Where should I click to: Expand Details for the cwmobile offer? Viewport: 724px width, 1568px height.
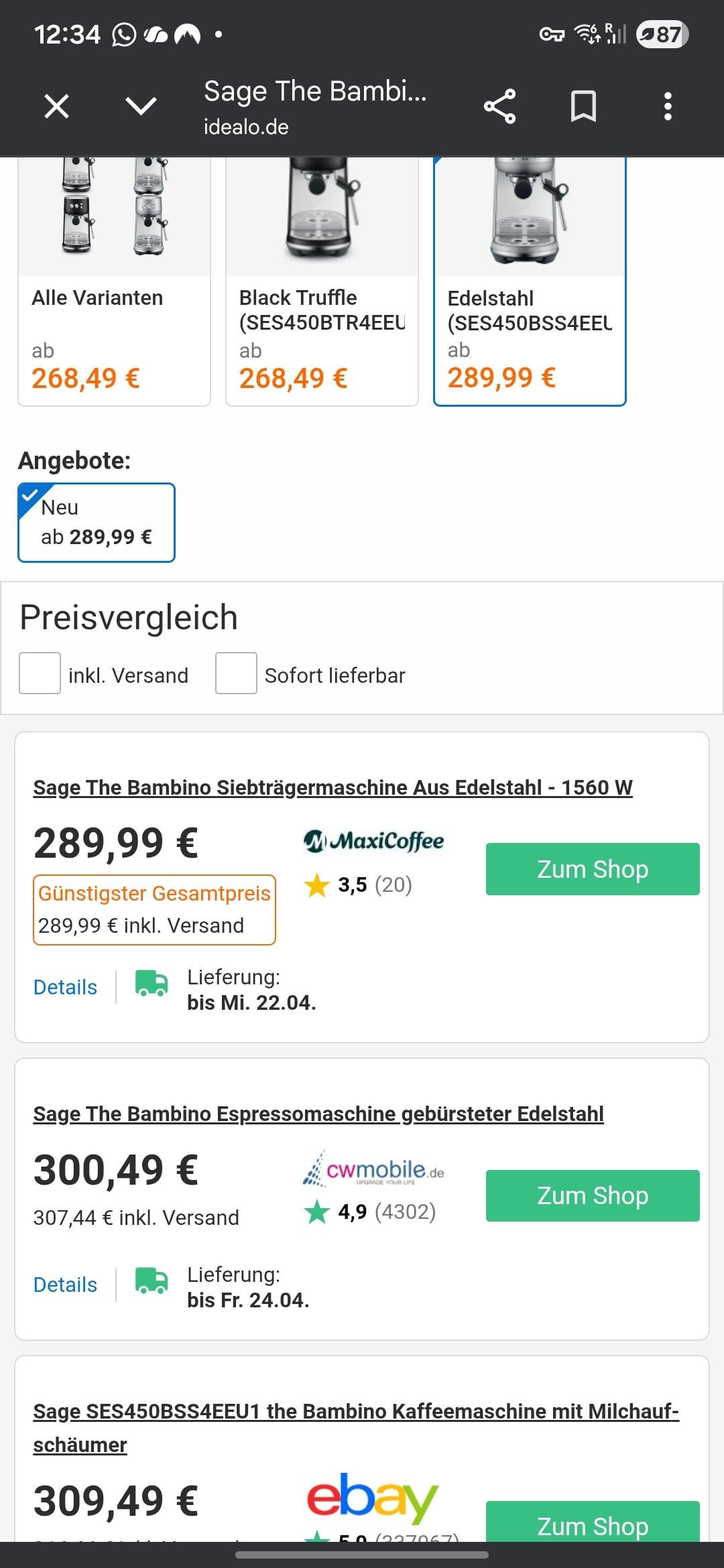click(x=65, y=1285)
